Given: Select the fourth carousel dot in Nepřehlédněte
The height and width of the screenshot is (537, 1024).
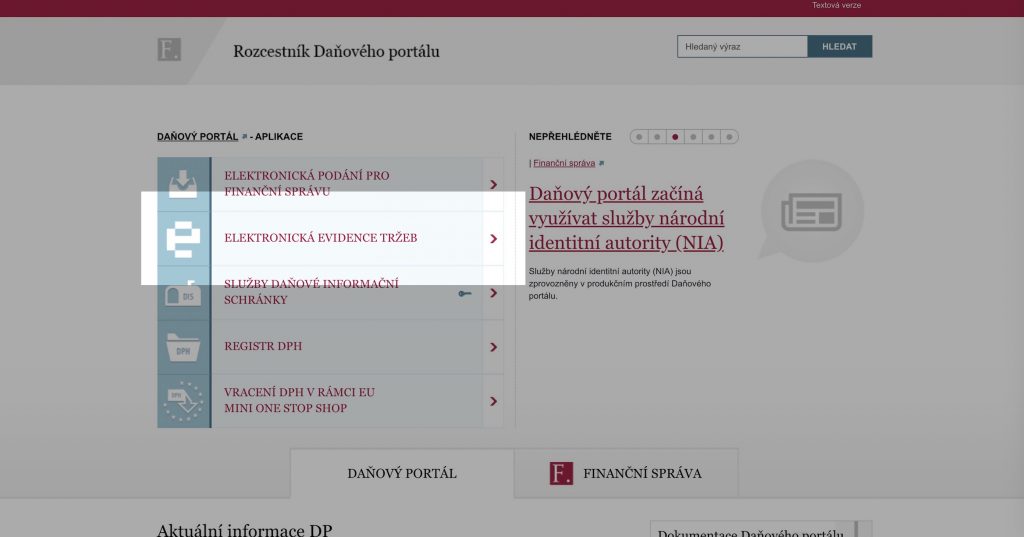Looking at the screenshot, I should coord(693,137).
